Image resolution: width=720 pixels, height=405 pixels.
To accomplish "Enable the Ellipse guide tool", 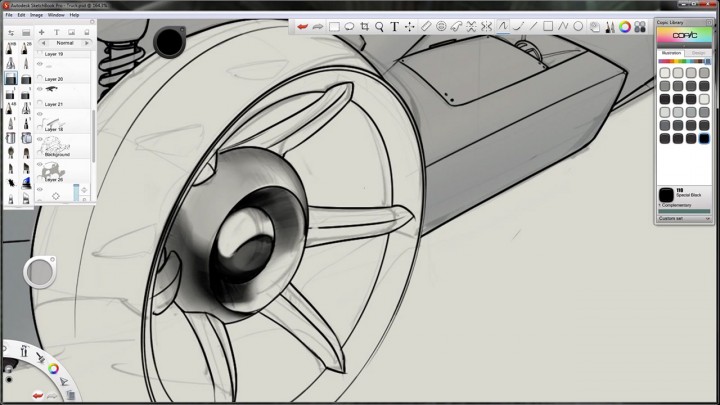I will tap(441, 27).
